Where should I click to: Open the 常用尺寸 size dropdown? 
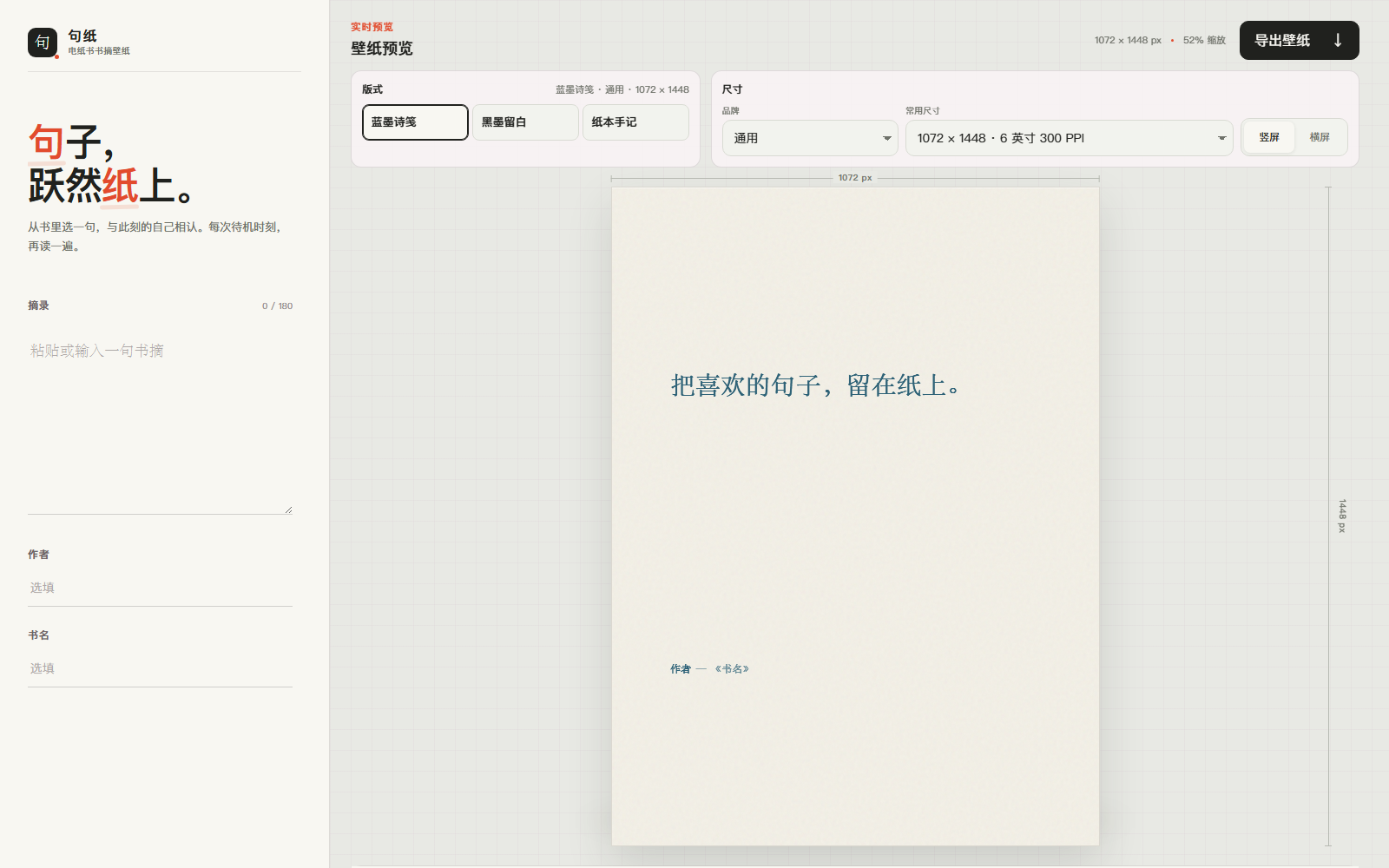[1069, 138]
